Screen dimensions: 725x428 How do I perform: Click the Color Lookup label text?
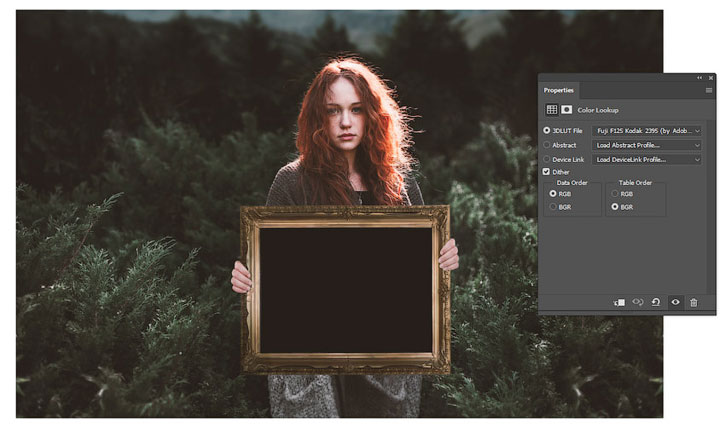click(598, 110)
